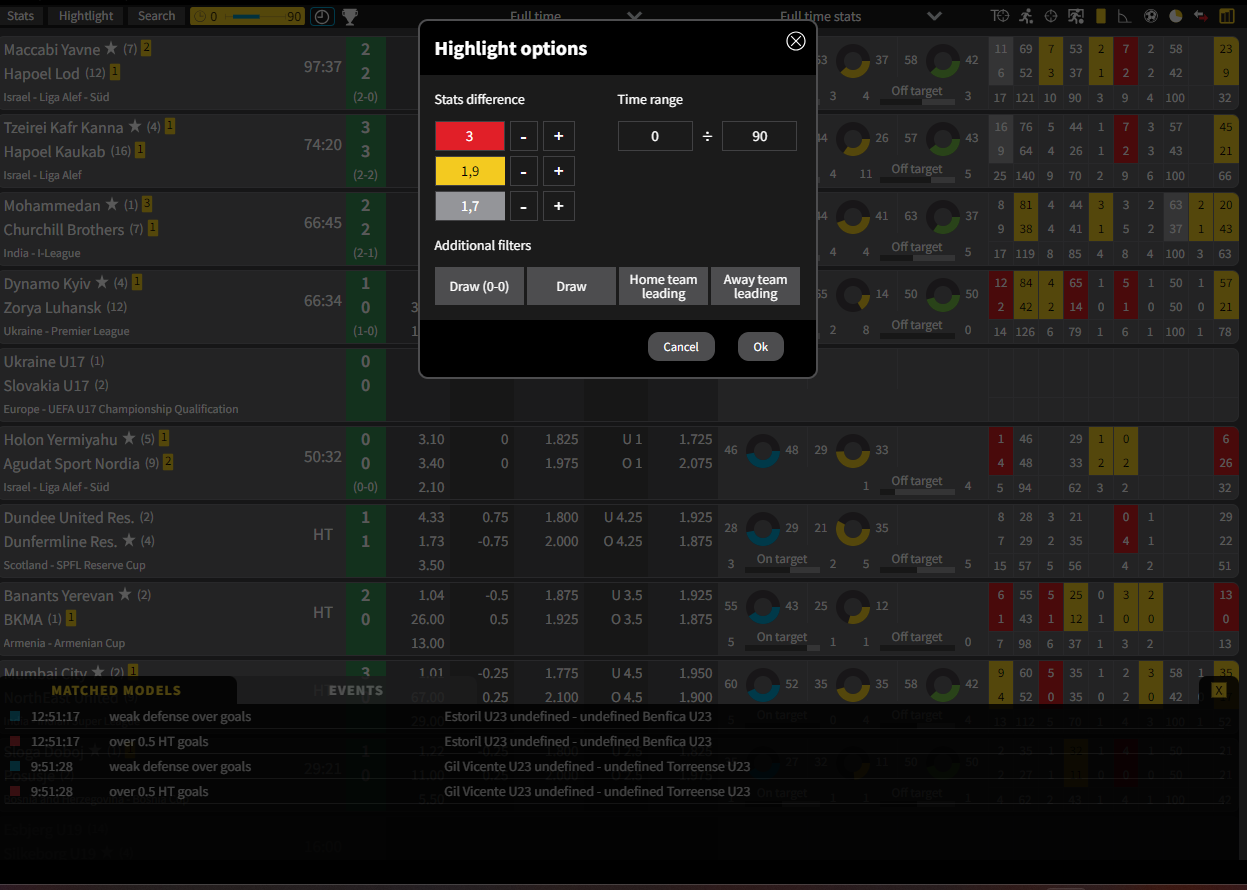
Task: Open the Full time stats dropdown
Action: (x=860, y=16)
